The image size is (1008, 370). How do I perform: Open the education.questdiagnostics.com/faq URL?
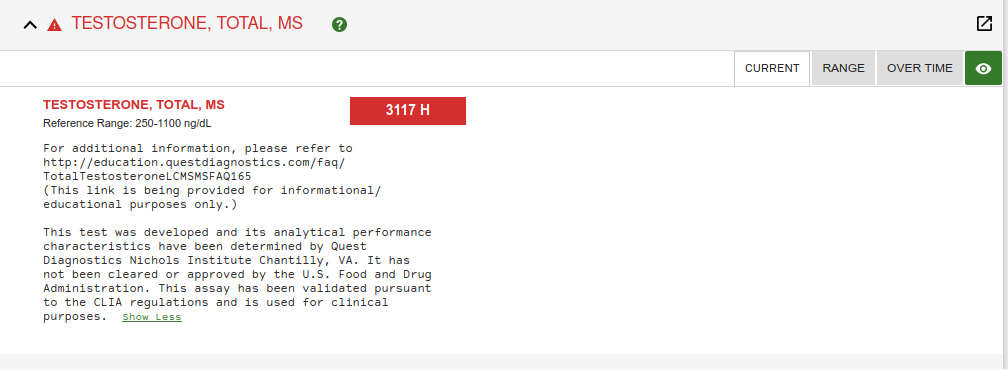tap(194, 163)
